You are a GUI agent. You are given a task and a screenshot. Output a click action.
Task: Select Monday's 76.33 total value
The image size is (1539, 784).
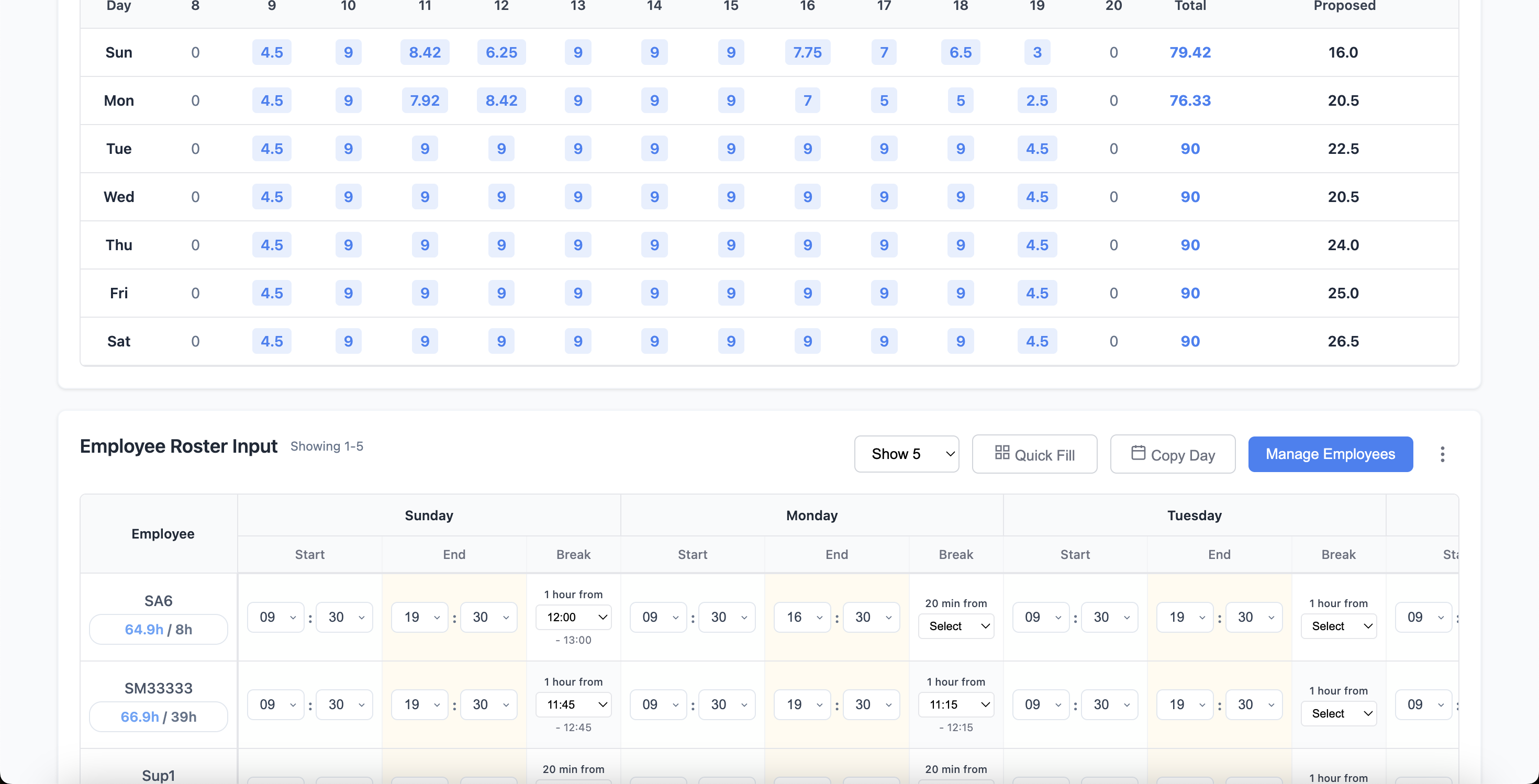[x=1189, y=100]
